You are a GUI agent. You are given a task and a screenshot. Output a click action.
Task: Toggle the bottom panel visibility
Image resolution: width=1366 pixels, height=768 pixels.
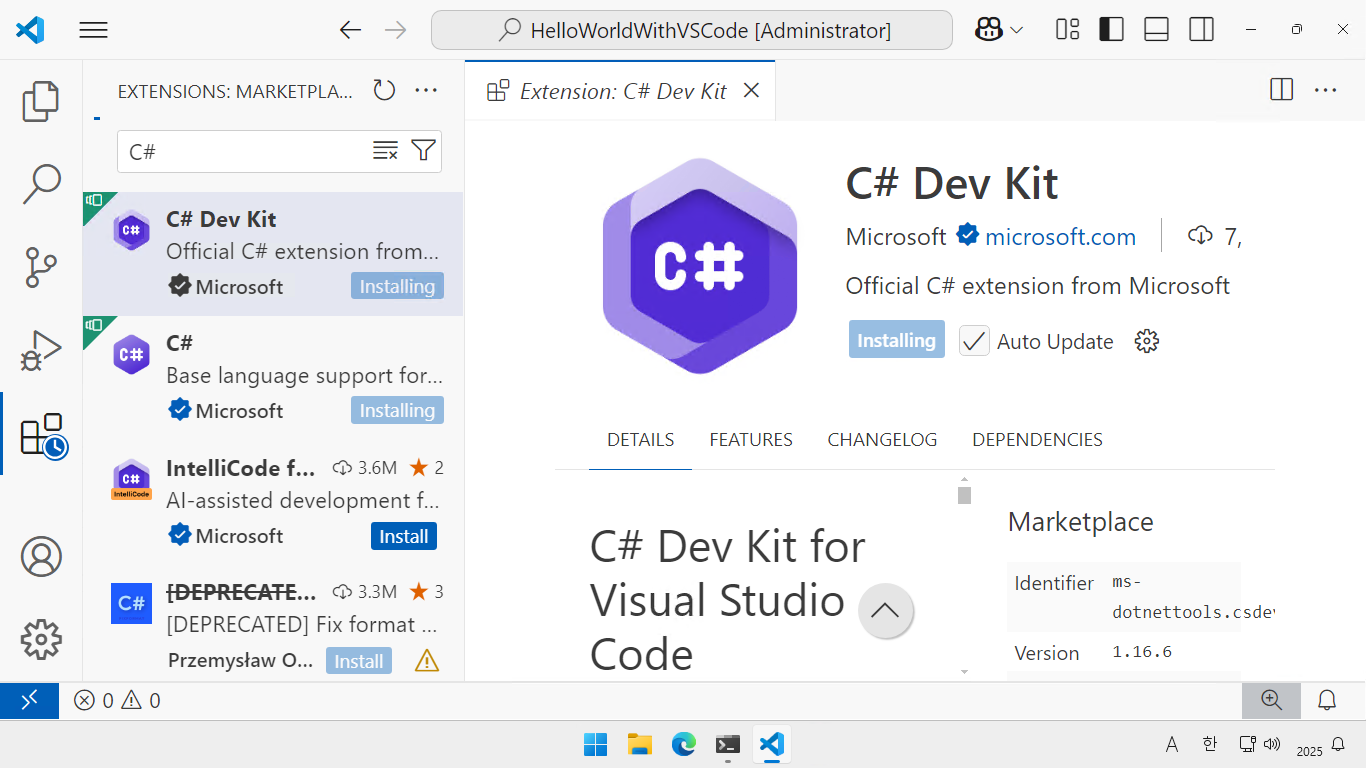pos(1156,30)
